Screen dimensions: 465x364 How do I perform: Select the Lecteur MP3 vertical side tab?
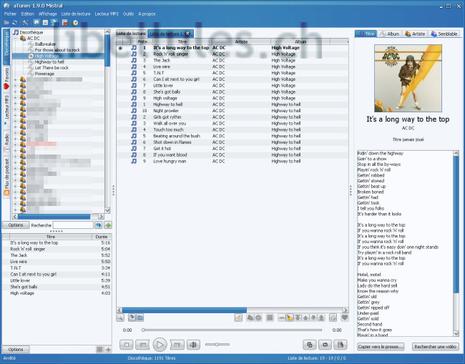(6, 110)
